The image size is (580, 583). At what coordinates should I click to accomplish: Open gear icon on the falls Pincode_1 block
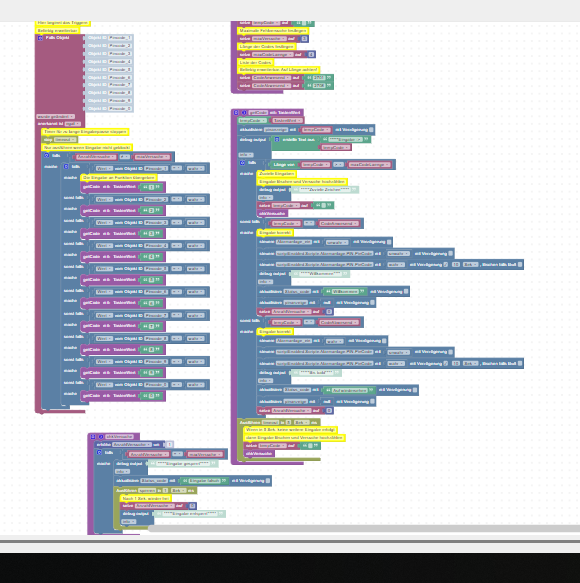tap(66, 167)
